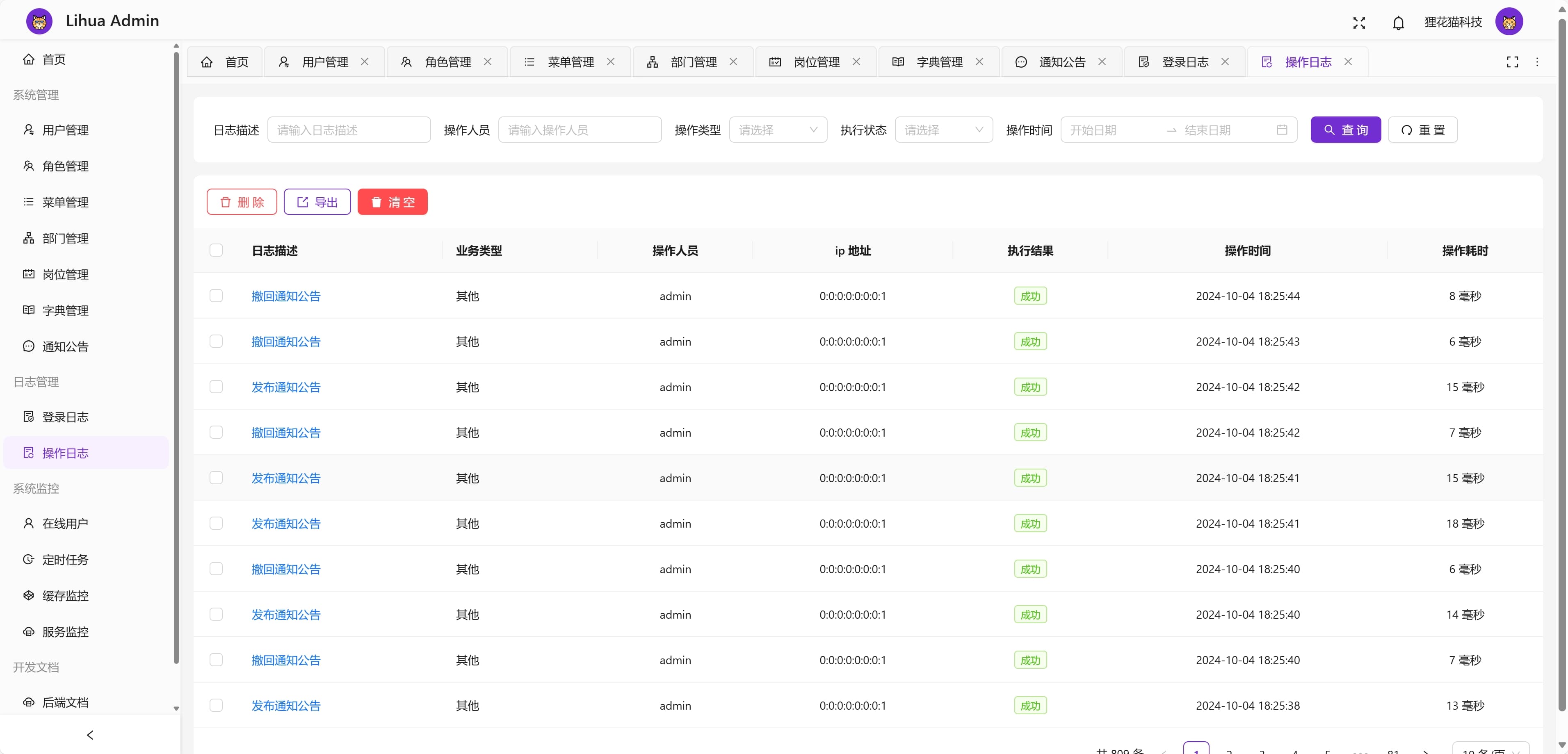Image resolution: width=1568 pixels, height=754 pixels.
Task: Open the 在线用户 monitoring page
Action: tap(64, 524)
